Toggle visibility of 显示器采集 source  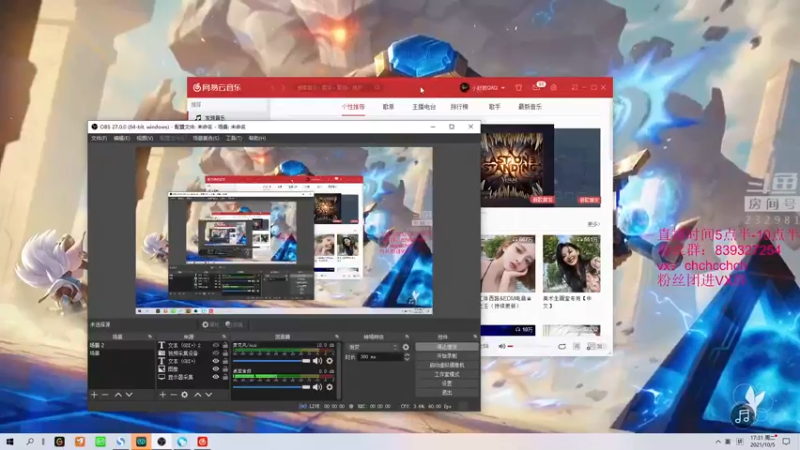[x=215, y=377]
